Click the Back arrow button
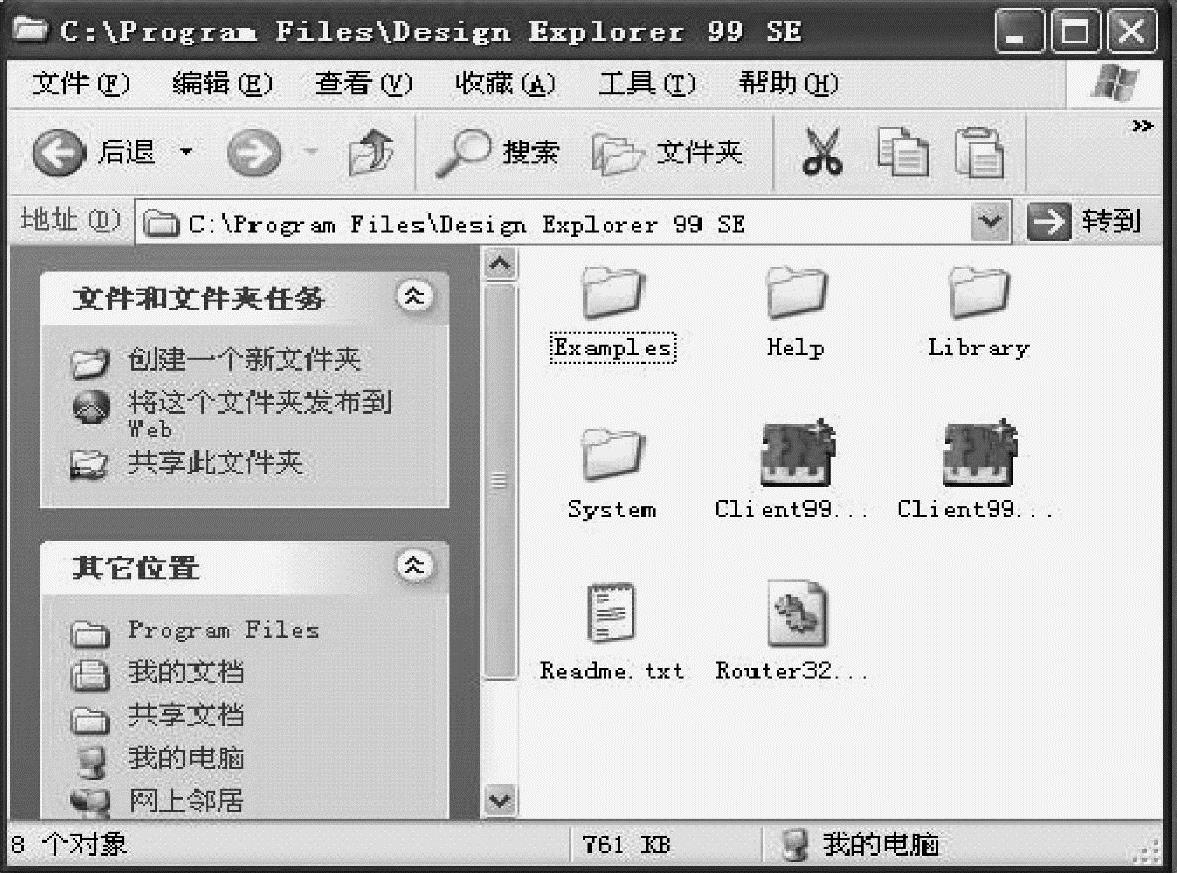This screenshot has width=1177, height=873. (x=59, y=152)
